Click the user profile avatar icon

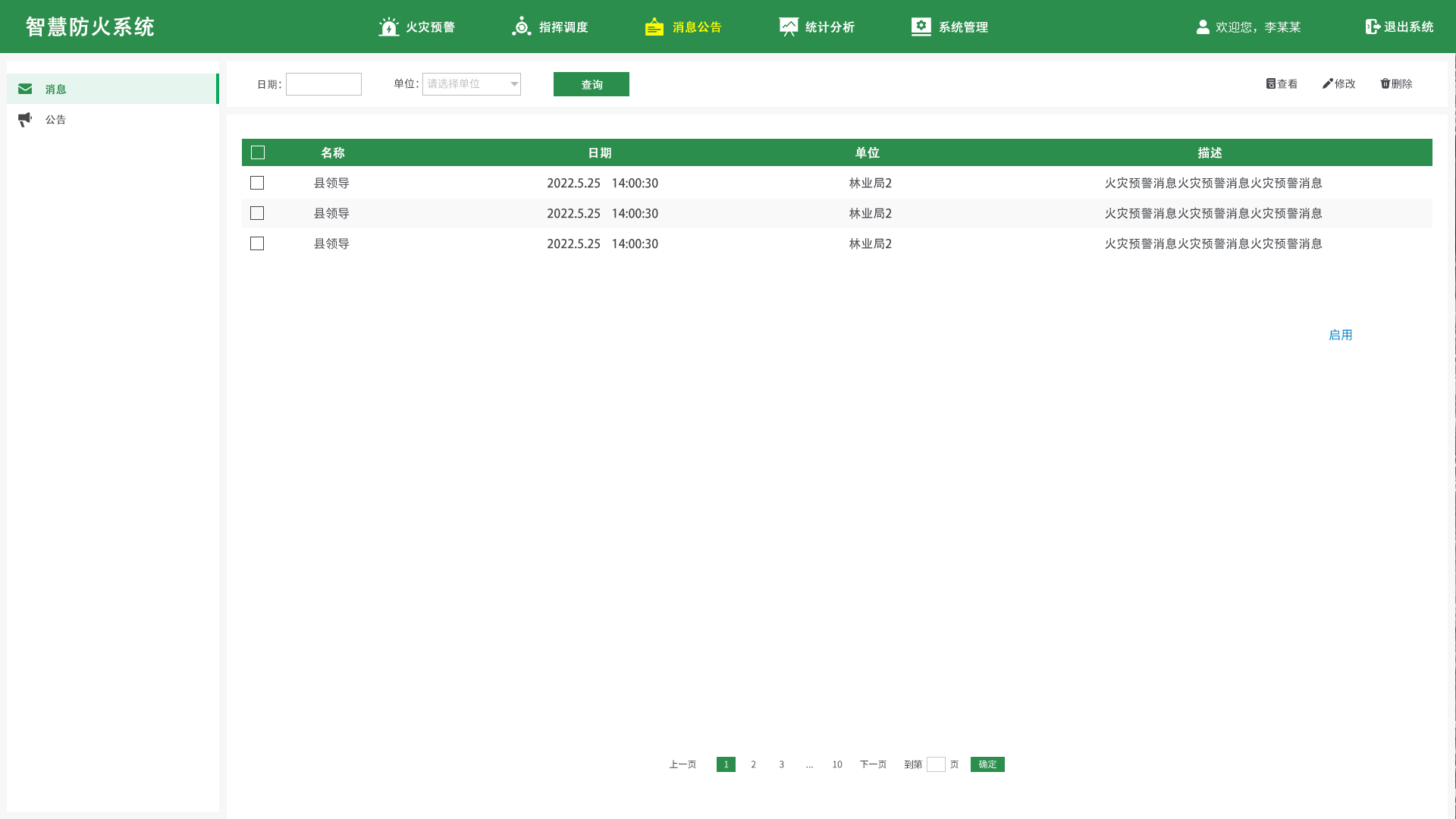1203,27
